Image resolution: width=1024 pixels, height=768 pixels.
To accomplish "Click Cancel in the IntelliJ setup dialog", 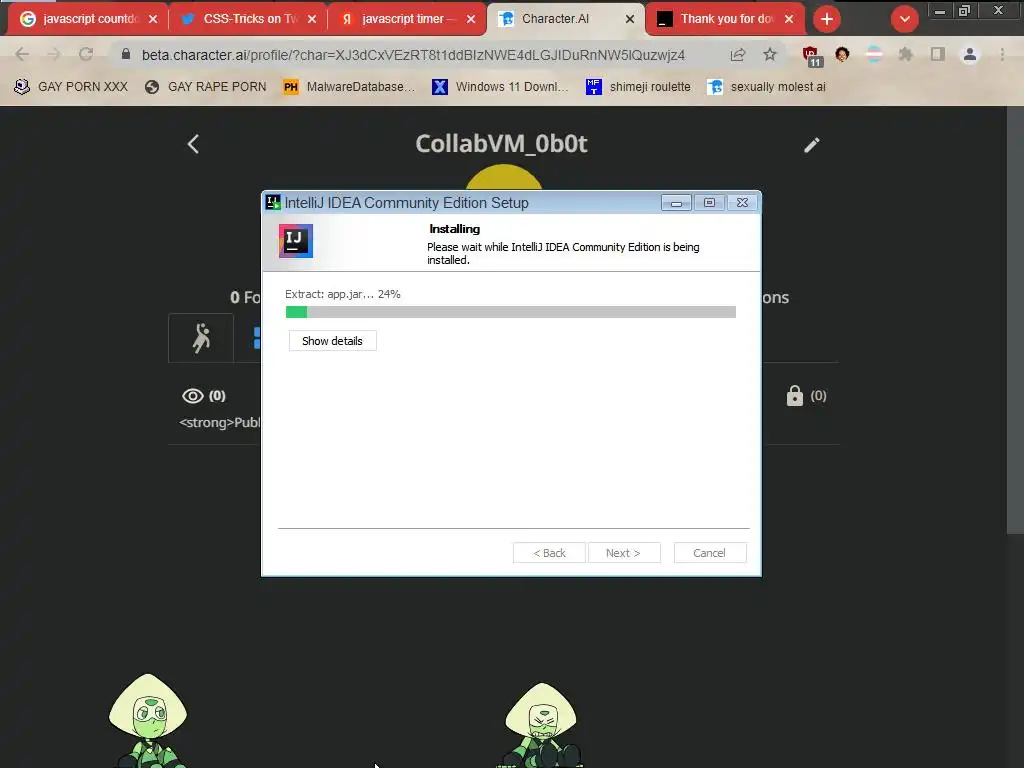I will [709, 553].
